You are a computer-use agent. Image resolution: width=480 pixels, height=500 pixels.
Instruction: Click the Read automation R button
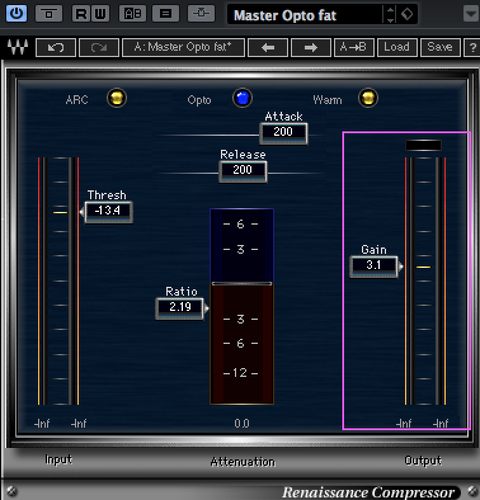81,14
